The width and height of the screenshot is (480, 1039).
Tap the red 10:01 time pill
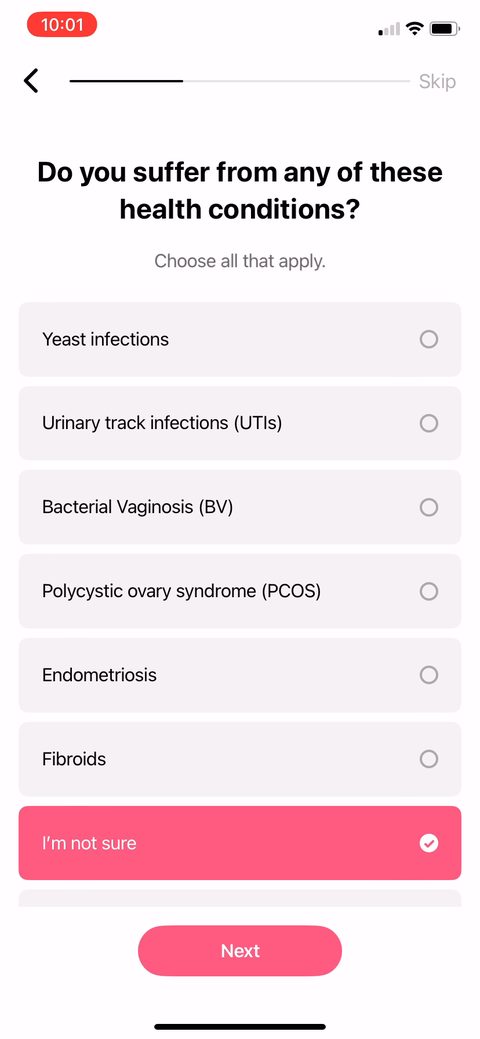click(62, 25)
